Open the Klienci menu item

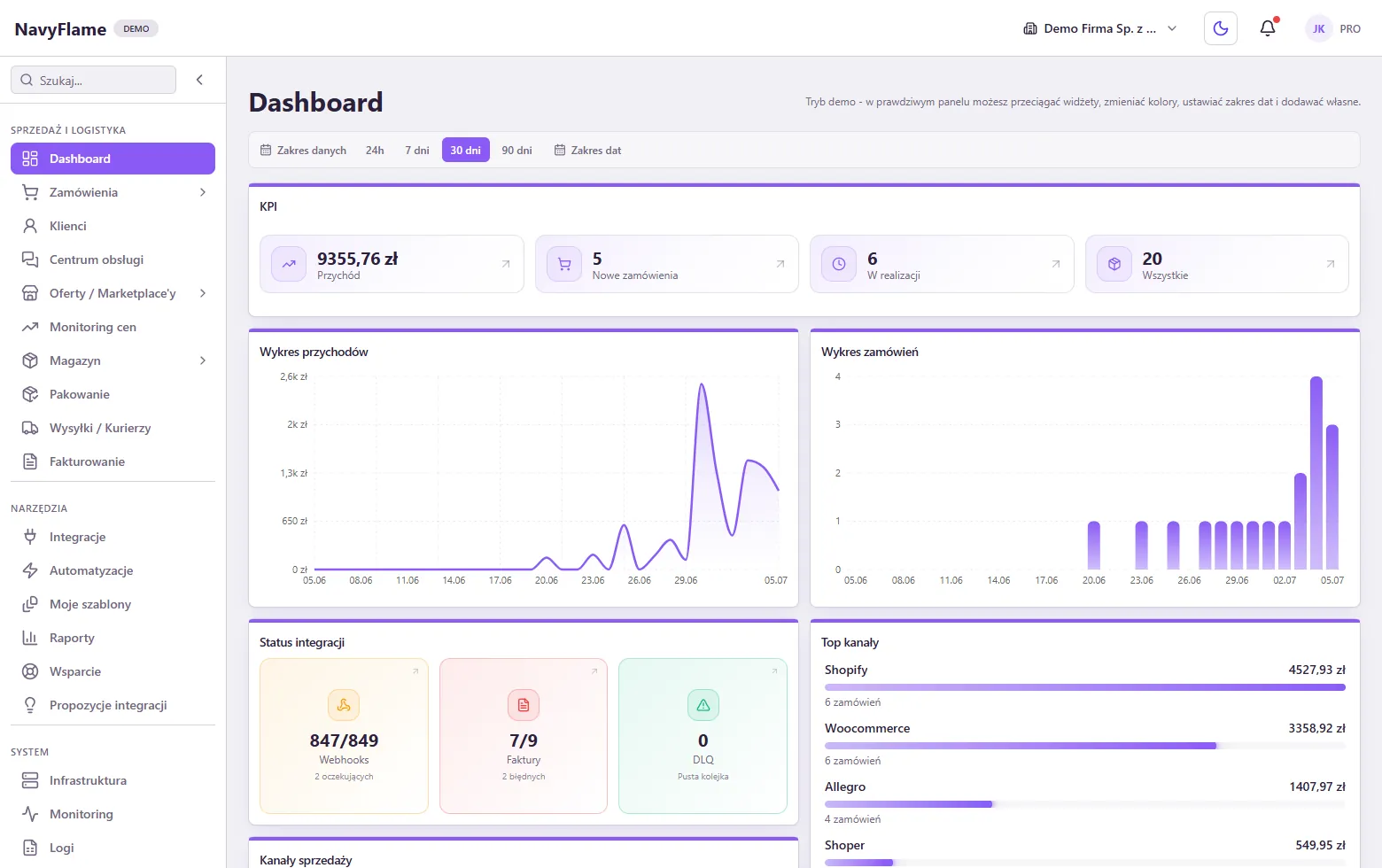[113, 226]
